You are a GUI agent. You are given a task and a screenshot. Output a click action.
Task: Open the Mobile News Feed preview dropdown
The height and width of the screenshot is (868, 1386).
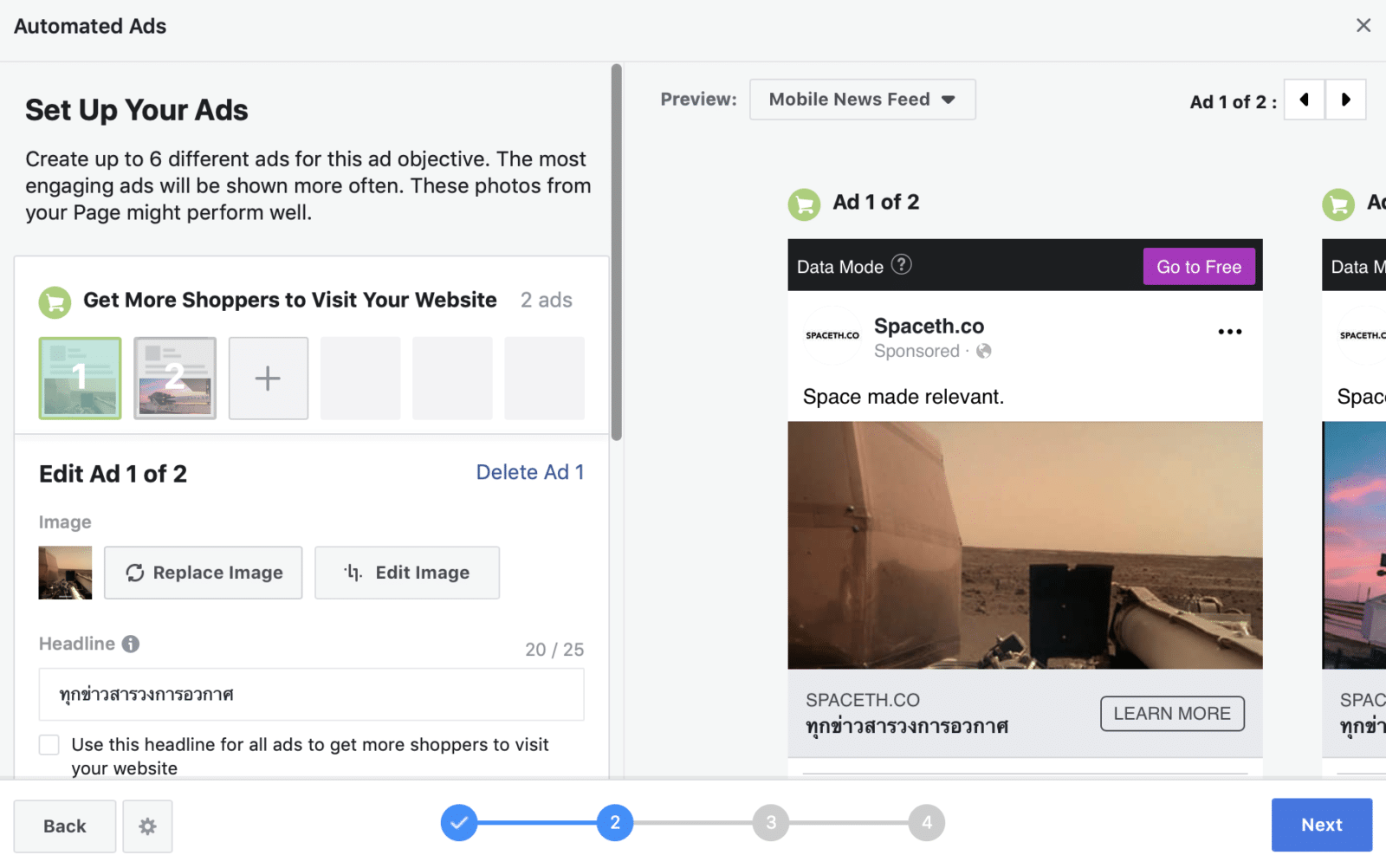pyautogui.click(x=862, y=100)
